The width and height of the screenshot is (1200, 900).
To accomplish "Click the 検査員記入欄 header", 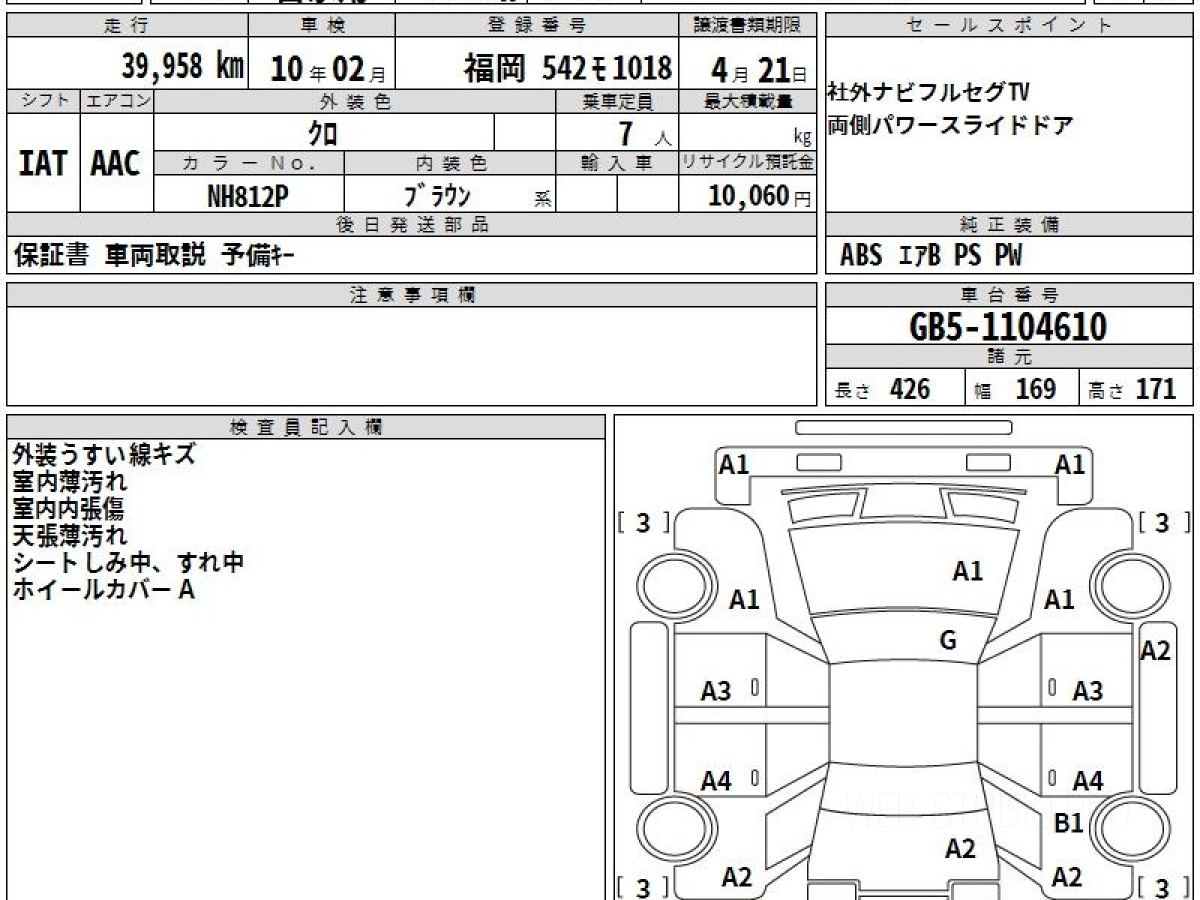I will (306, 427).
